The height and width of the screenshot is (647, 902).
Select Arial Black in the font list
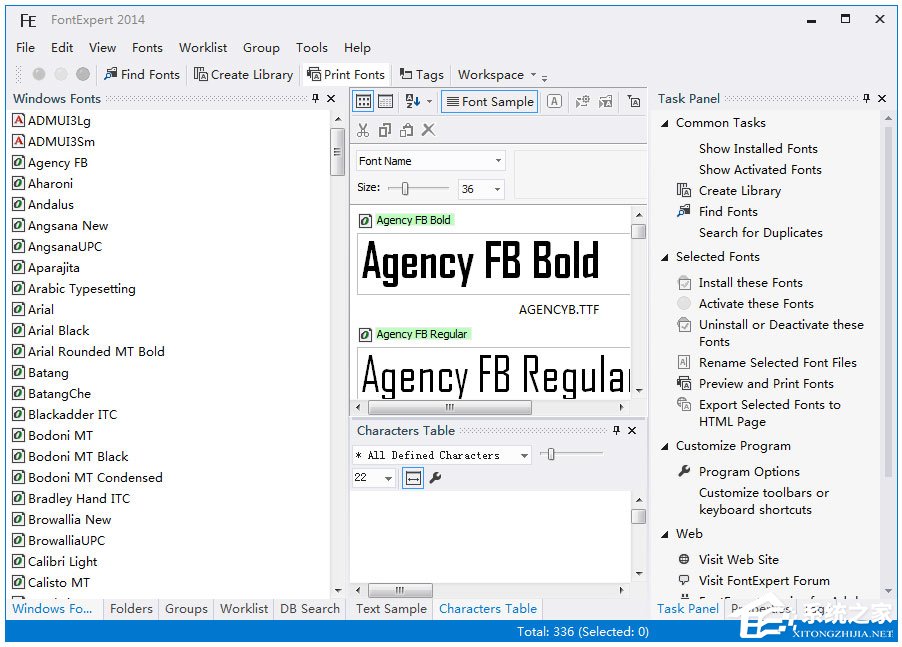click(x=58, y=330)
